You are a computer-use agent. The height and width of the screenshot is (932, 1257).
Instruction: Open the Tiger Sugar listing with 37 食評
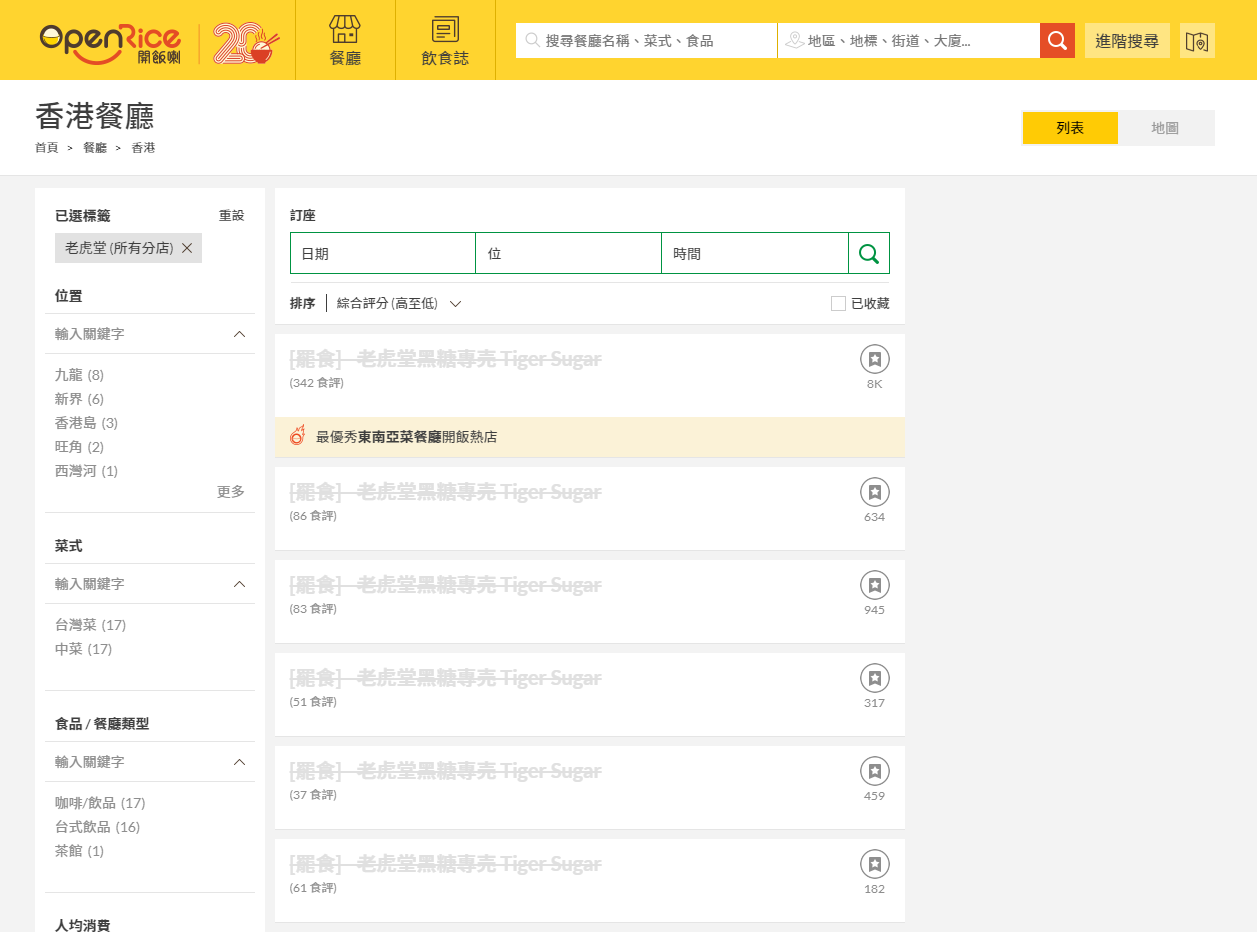[x=446, y=771]
